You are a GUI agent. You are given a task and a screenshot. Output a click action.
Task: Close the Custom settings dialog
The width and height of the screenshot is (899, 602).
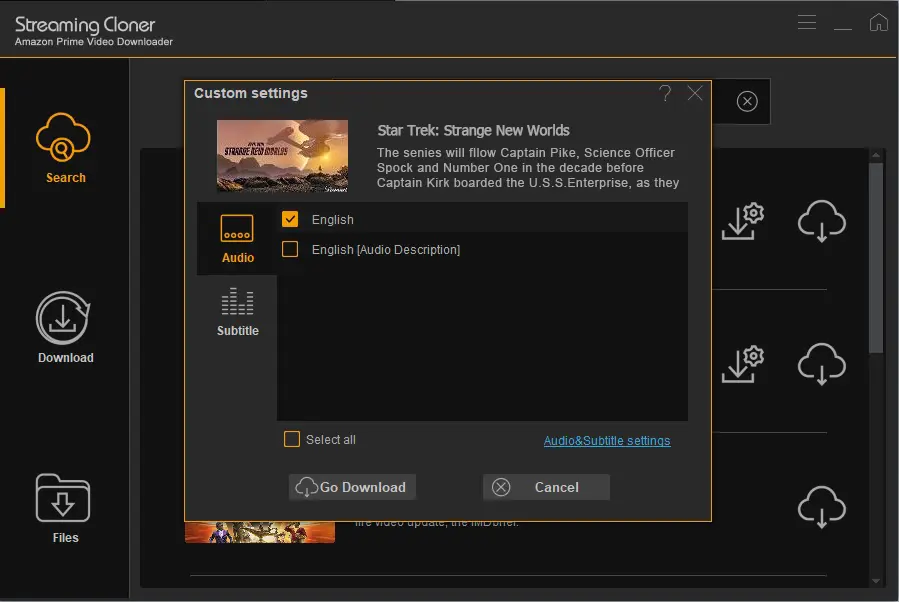point(695,93)
